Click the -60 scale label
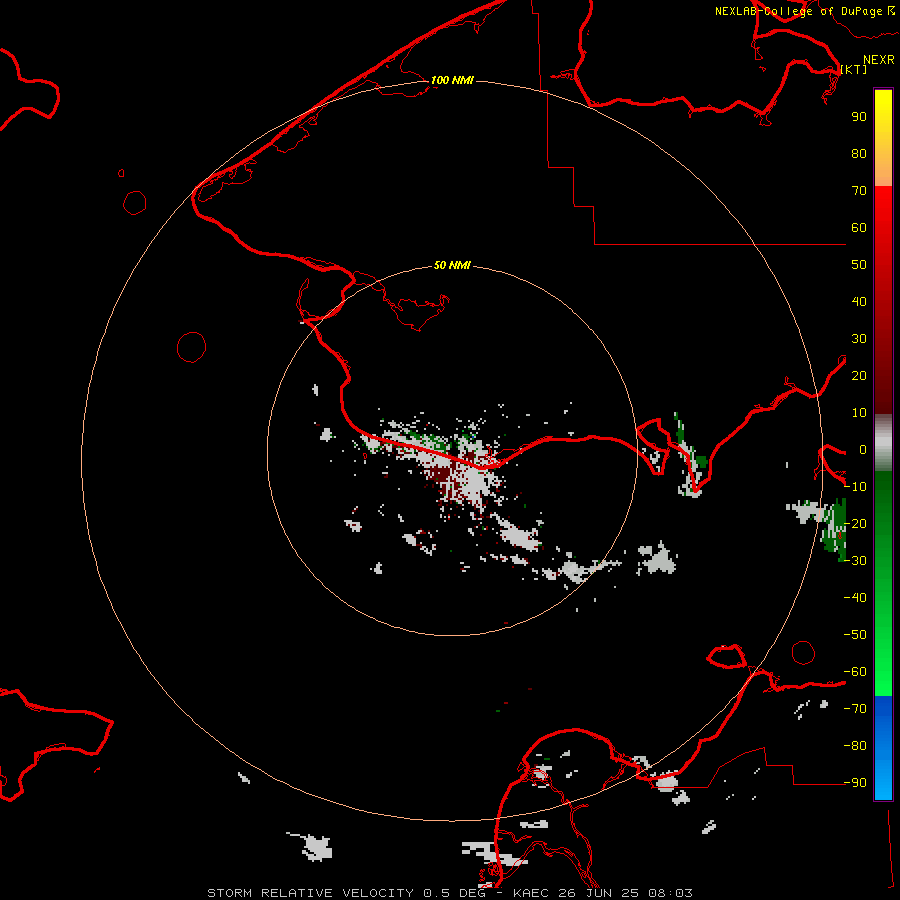This screenshot has width=900, height=900. 855,672
